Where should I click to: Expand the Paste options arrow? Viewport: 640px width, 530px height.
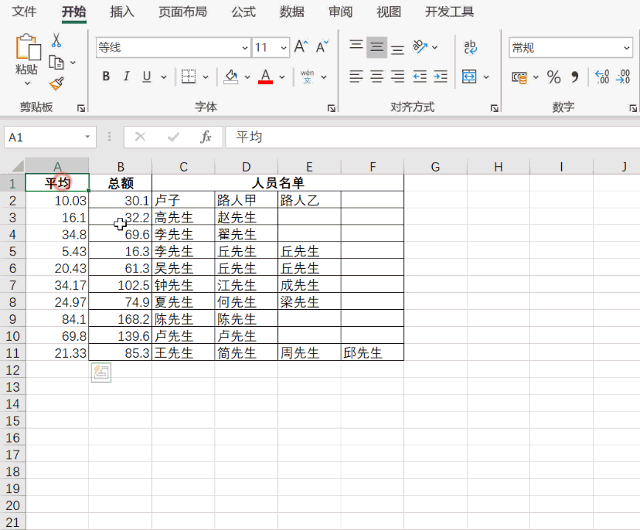pyautogui.click(x=27, y=83)
